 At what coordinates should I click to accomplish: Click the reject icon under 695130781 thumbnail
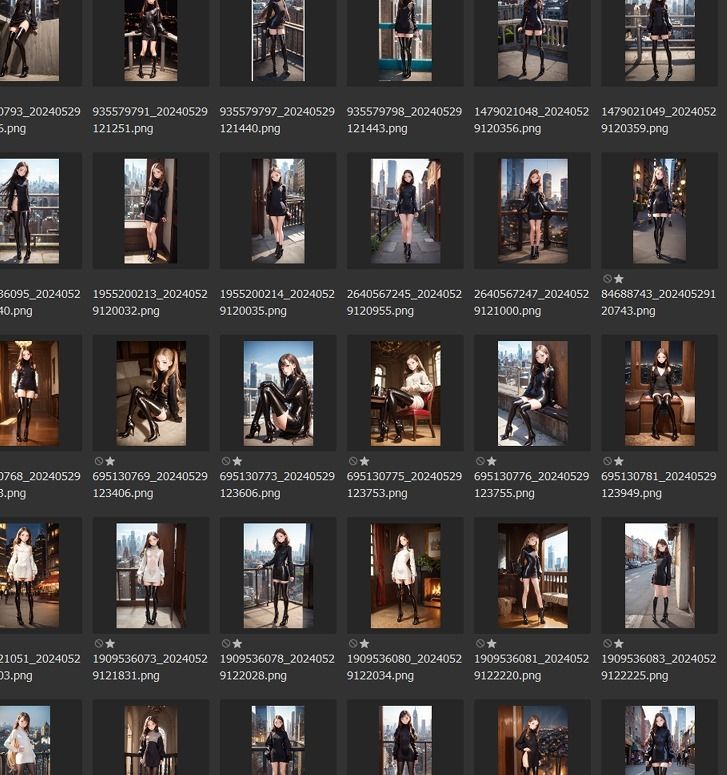[607, 461]
